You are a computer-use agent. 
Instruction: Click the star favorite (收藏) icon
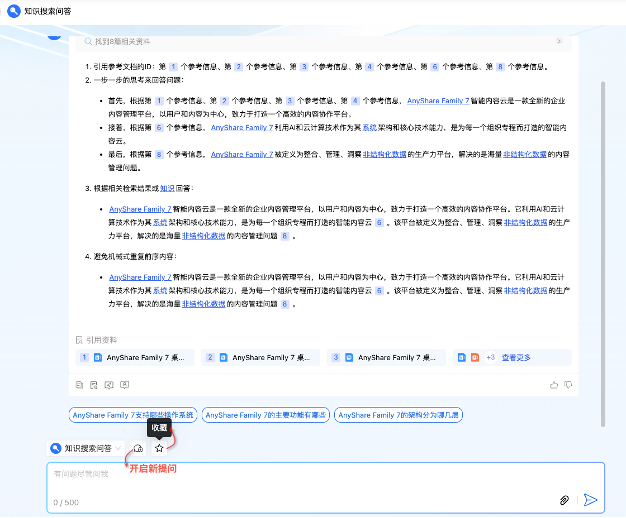coord(159,448)
